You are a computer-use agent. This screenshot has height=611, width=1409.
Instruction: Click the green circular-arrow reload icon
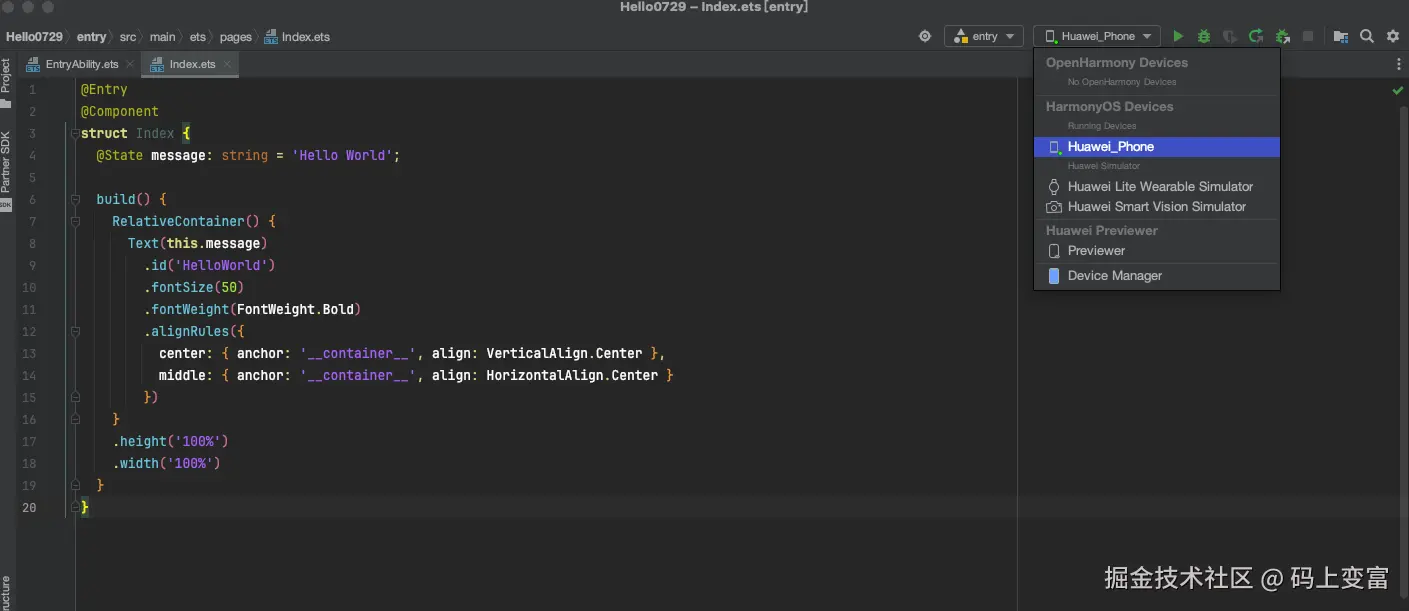point(1256,36)
